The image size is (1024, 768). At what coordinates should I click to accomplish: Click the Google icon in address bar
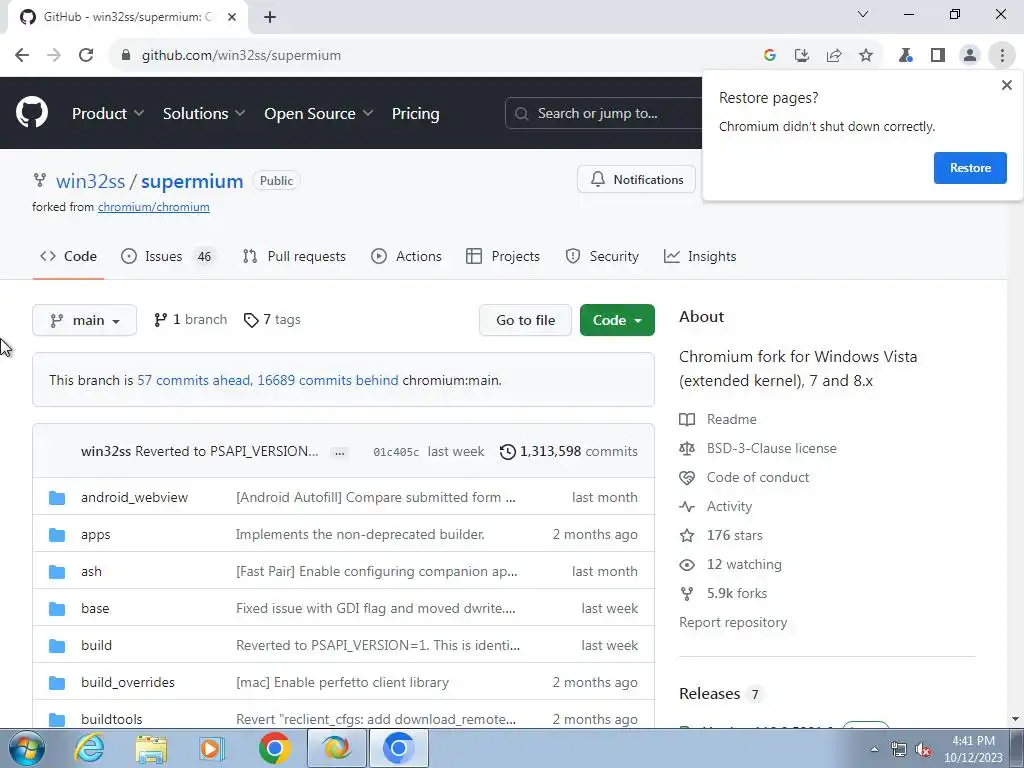coord(770,56)
